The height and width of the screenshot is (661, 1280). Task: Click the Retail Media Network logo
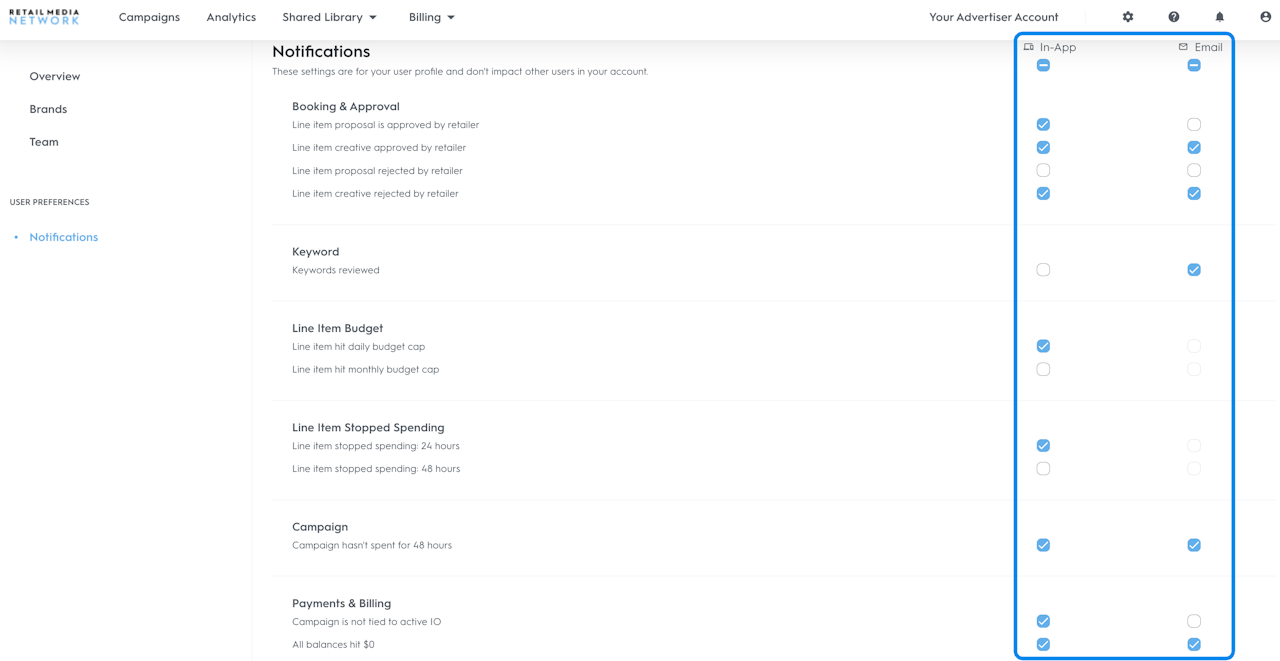[44, 17]
